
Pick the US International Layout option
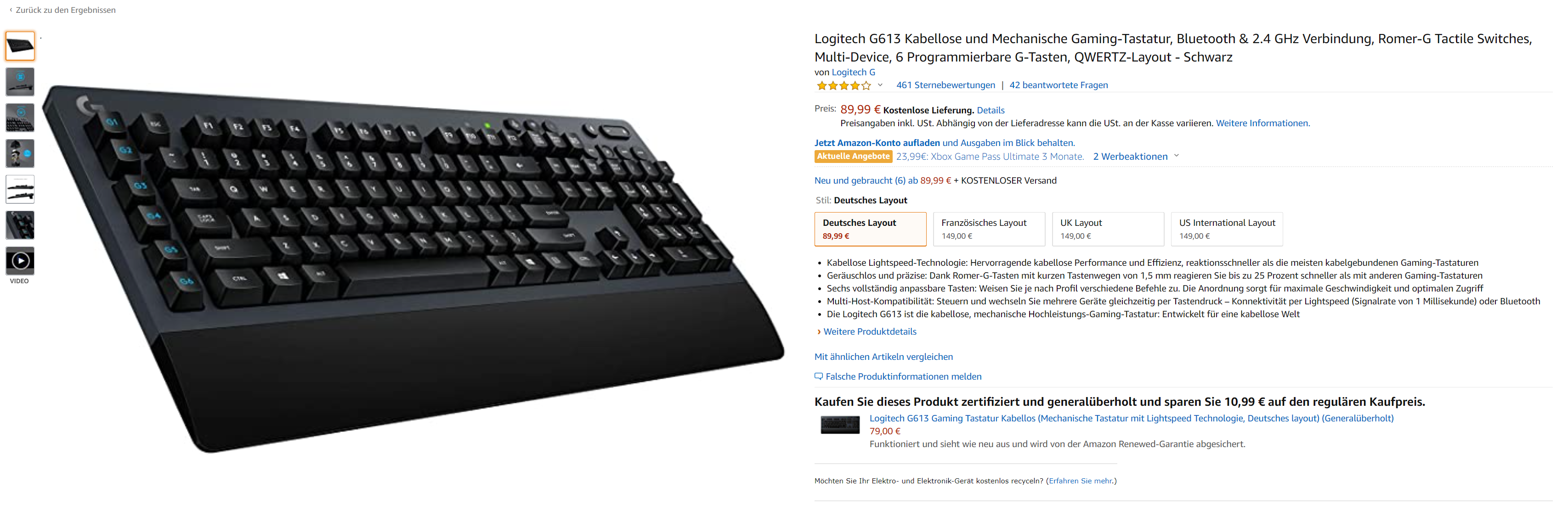pos(1227,229)
